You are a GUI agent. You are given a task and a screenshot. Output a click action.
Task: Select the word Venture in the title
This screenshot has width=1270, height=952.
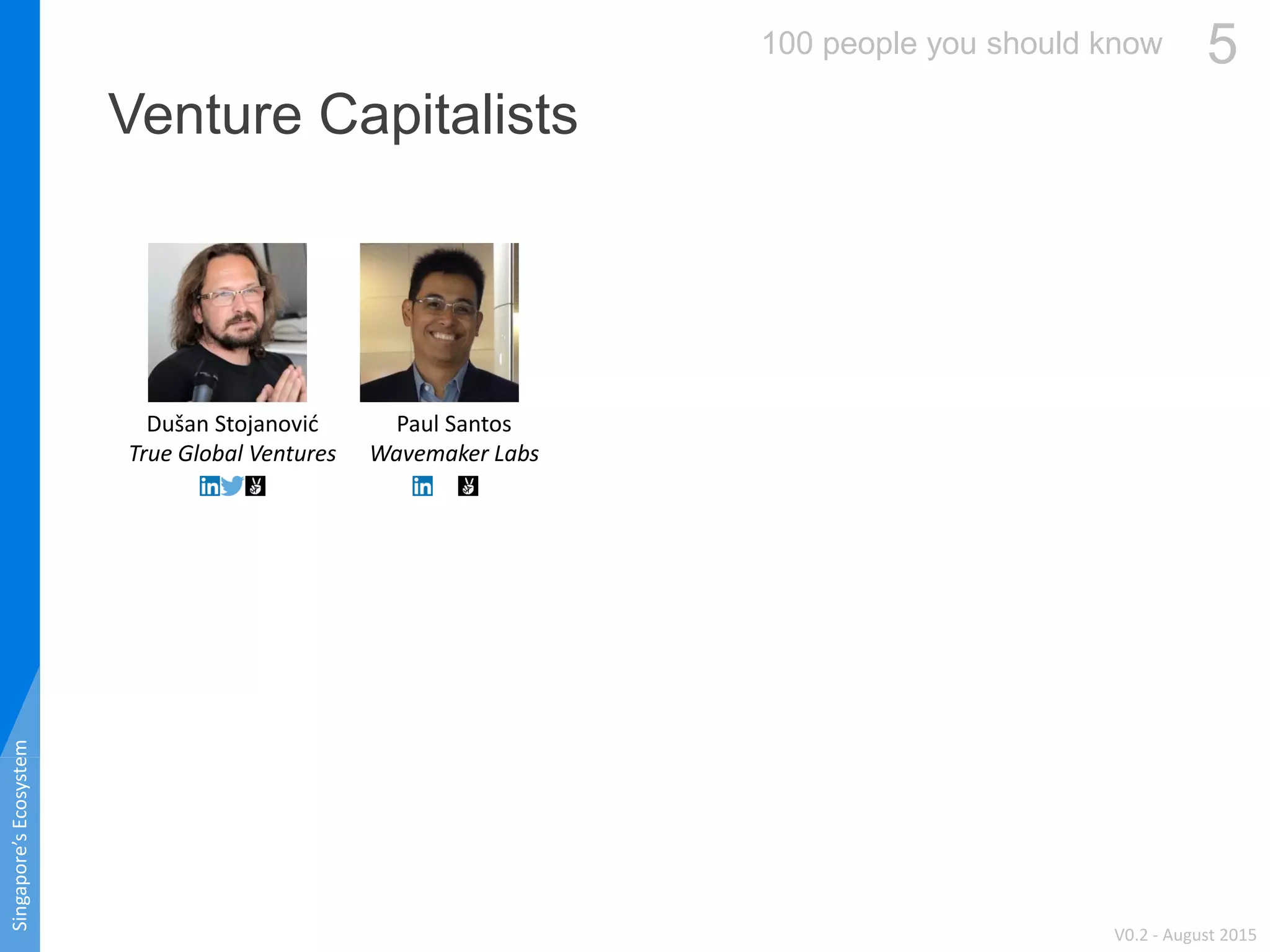point(205,114)
